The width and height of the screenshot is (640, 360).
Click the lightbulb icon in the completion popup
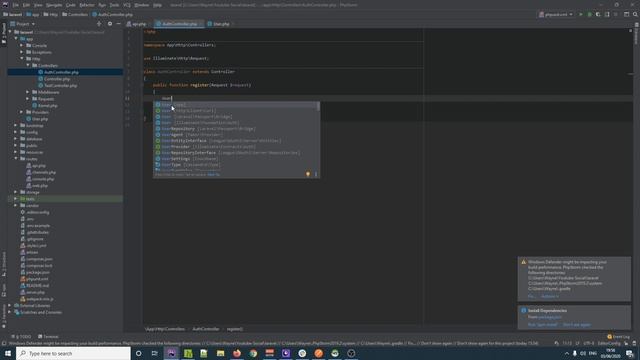coord(308,174)
